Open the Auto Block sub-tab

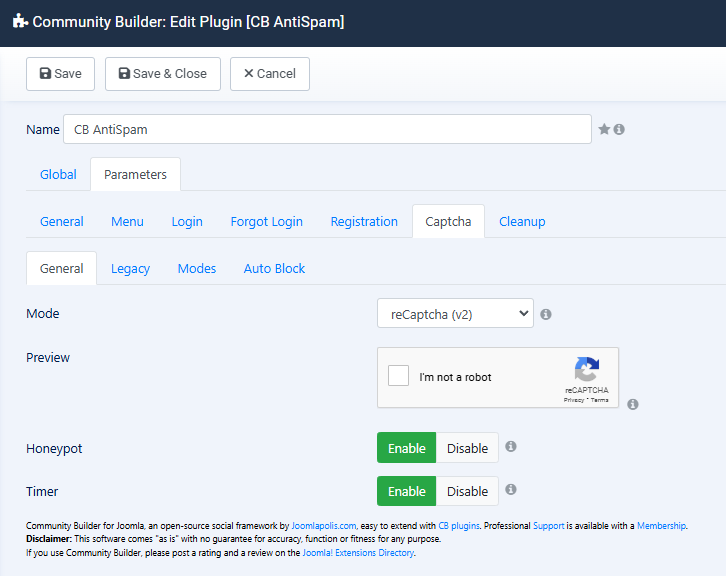tap(275, 269)
